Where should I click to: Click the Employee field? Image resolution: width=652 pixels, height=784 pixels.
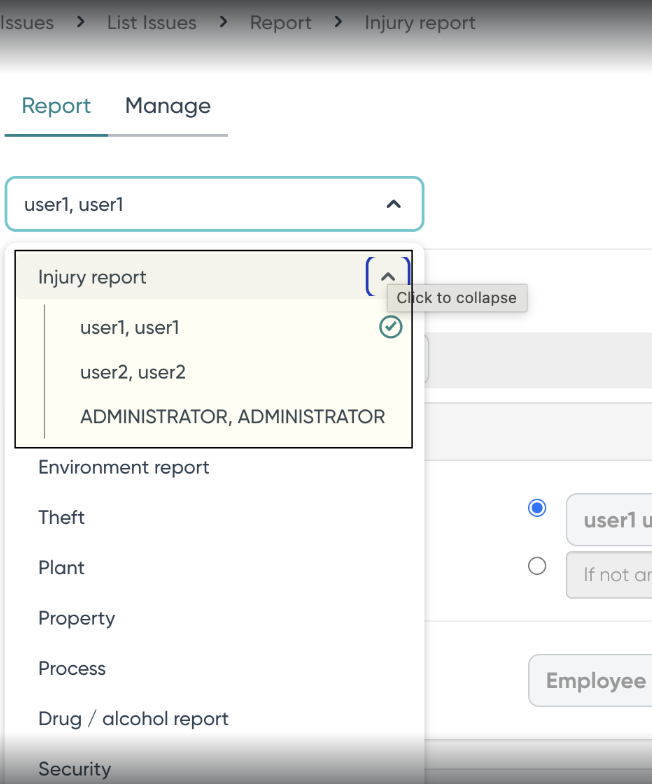(x=590, y=680)
